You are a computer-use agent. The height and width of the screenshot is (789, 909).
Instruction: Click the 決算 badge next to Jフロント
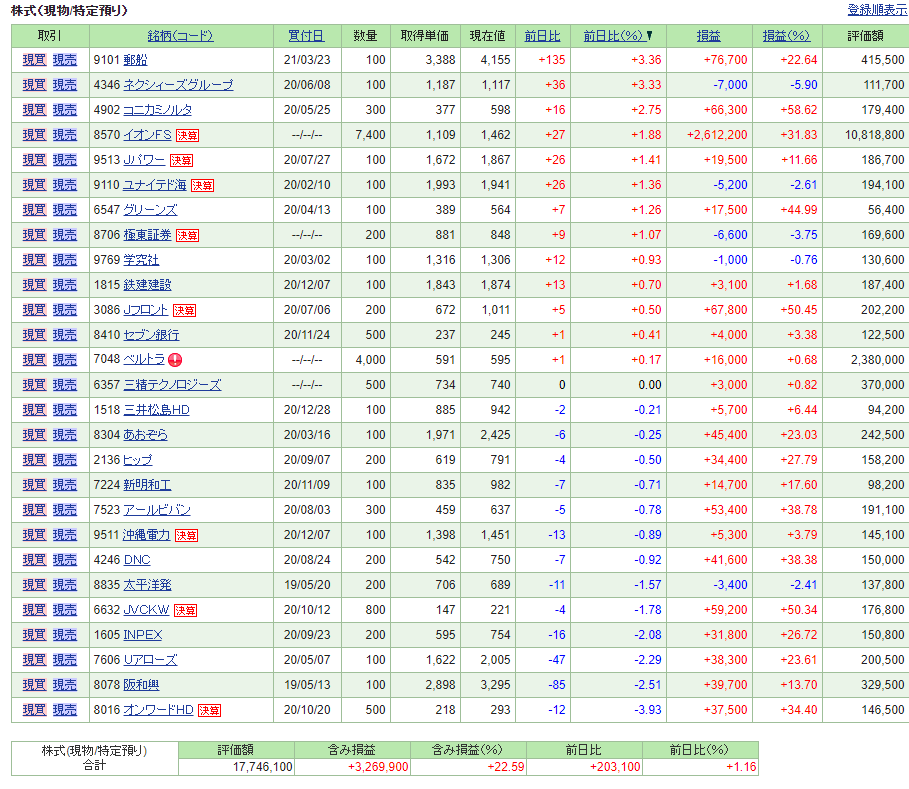184,311
